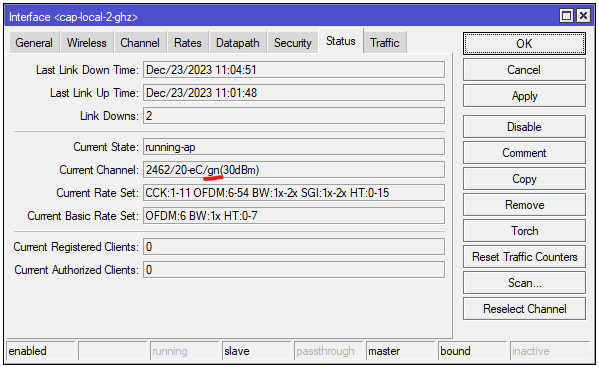This screenshot has width=599, height=367.
Task: Confirm with the OK button
Action: tap(524, 44)
